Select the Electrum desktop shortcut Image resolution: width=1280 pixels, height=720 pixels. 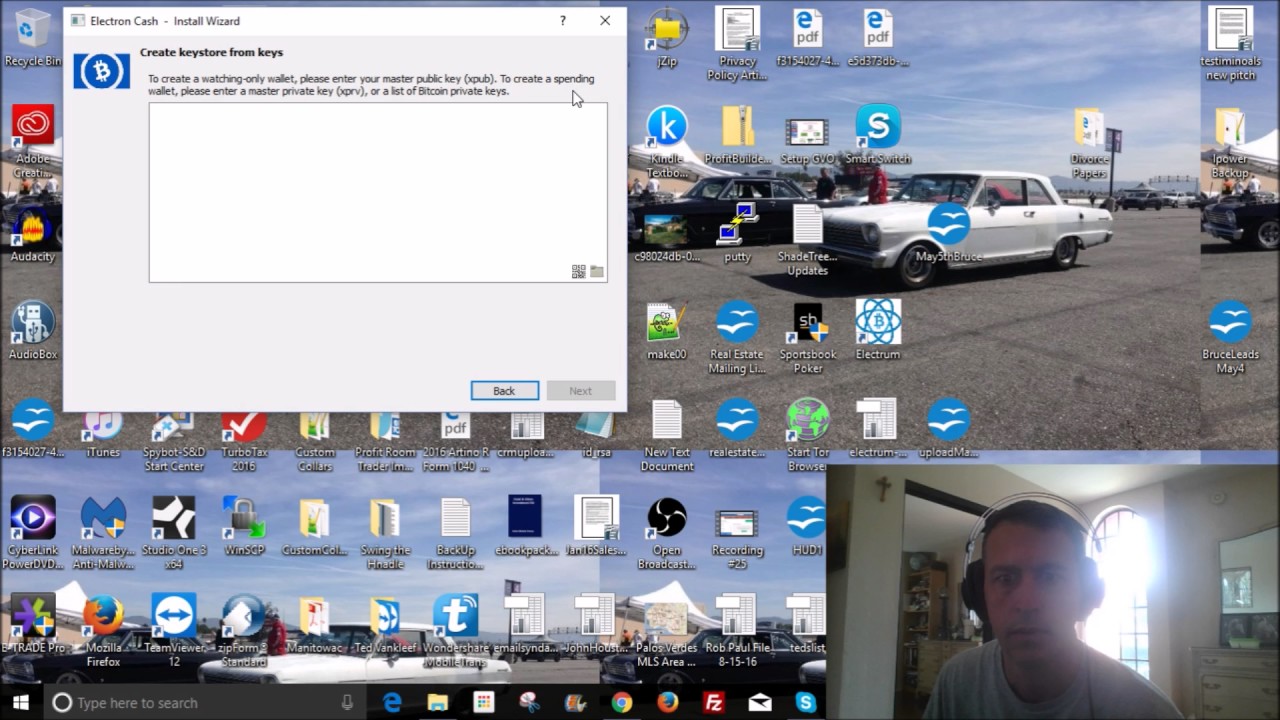877,330
